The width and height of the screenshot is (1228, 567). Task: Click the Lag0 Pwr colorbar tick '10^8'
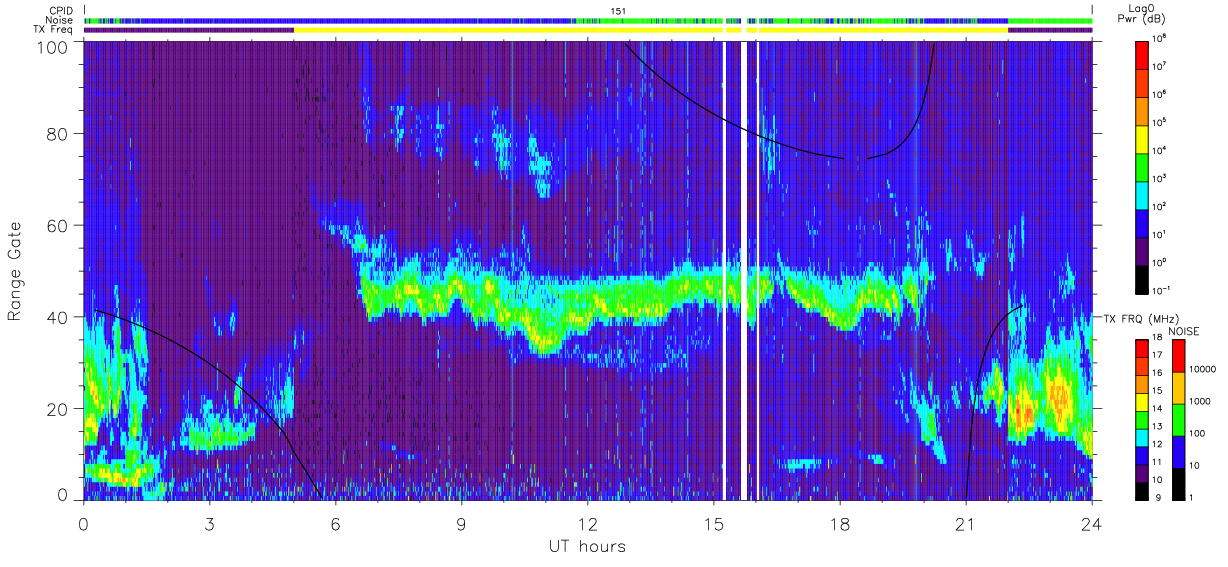click(1160, 37)
